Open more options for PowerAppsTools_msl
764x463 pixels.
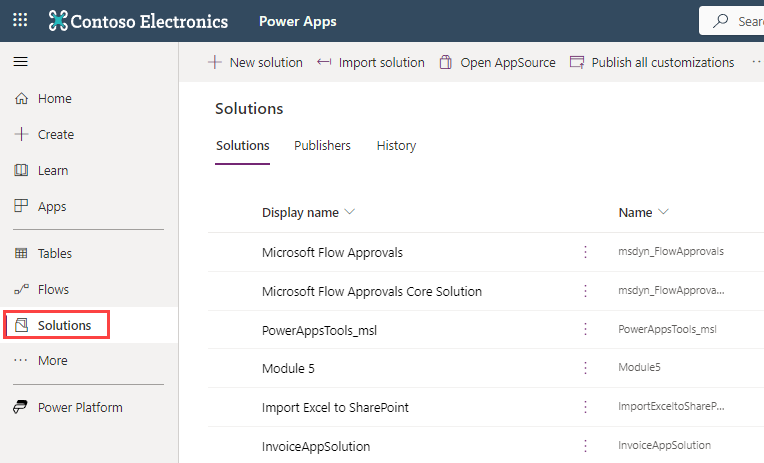point(585,329)
